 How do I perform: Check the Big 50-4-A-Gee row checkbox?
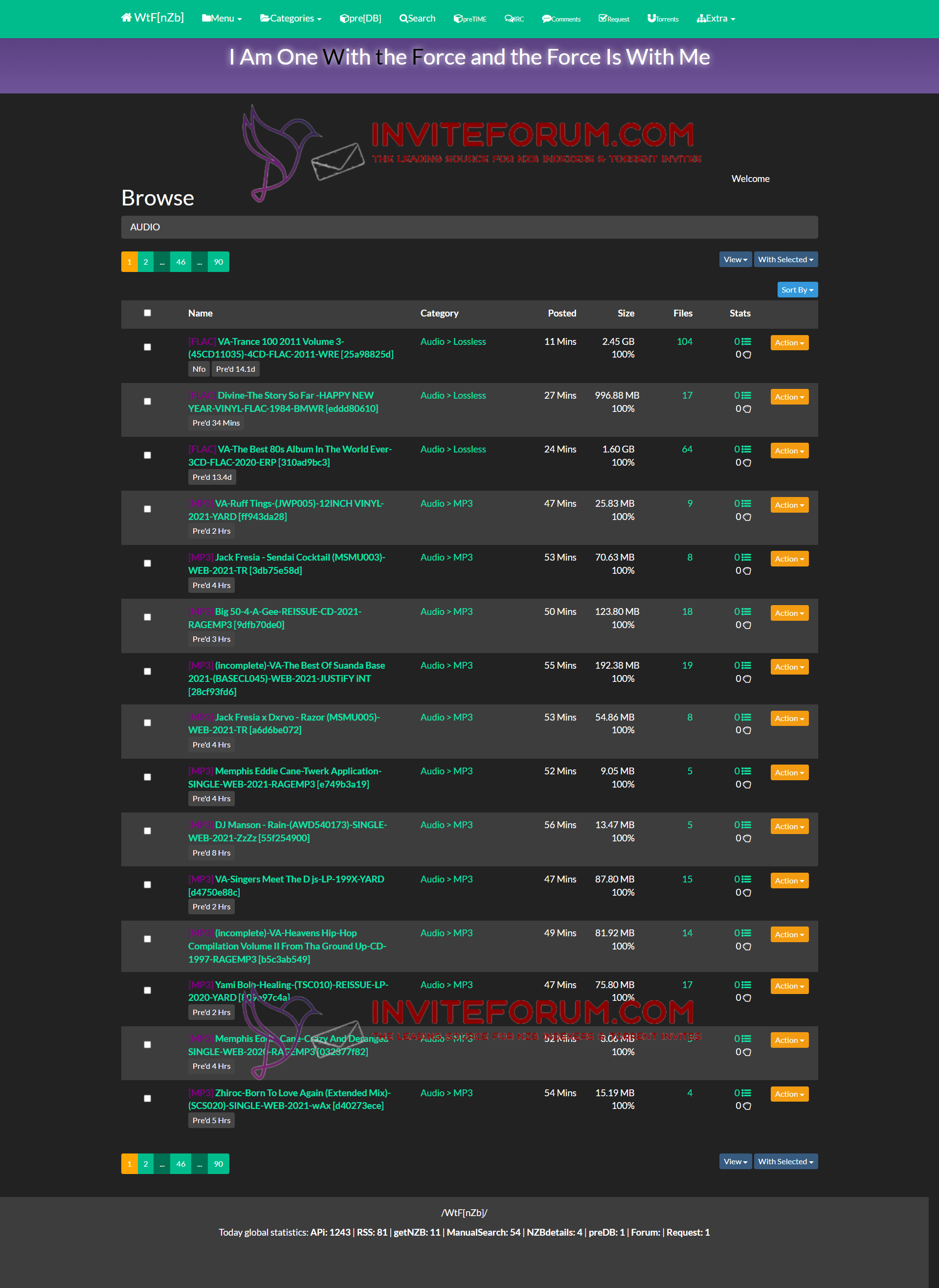[x=147, y=617]
